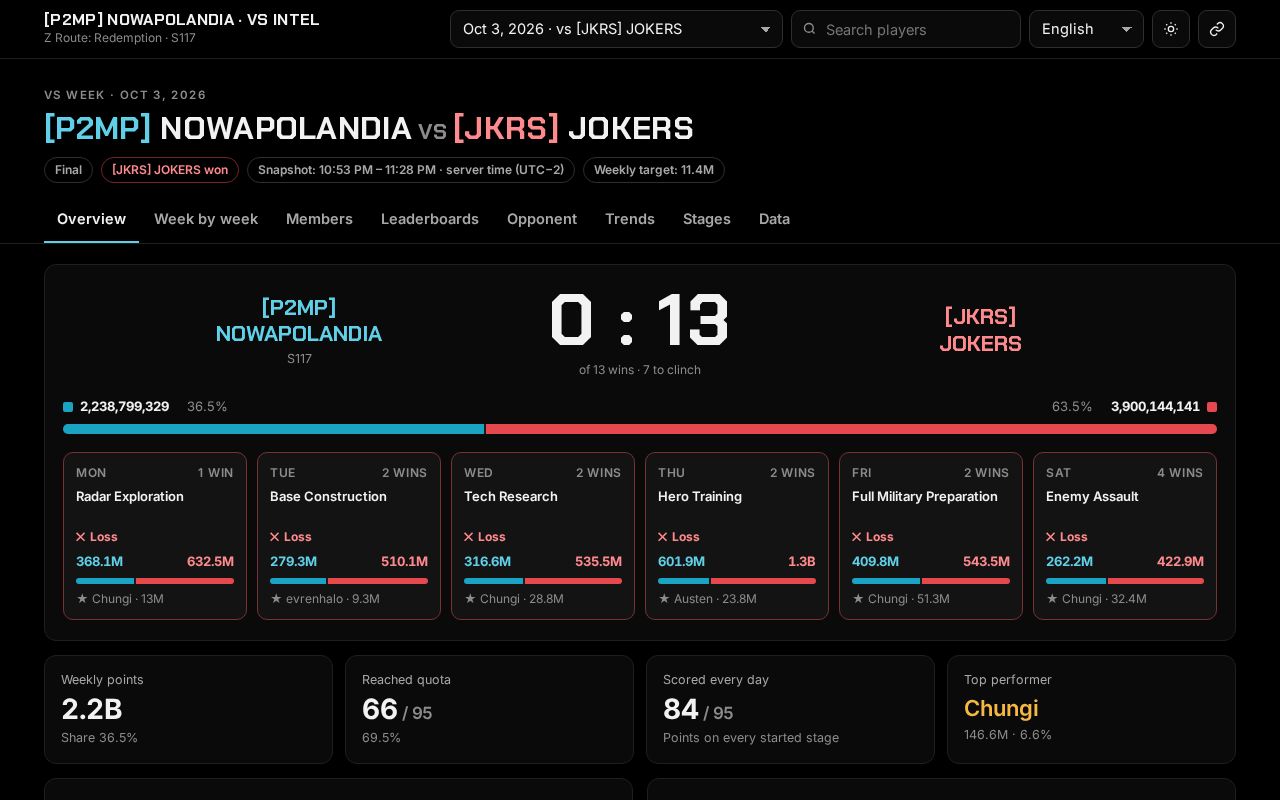This screenshot has width=1280, height=800.
Task: Open the Monday Radar Exploration card
Action: tap(155, 536)
